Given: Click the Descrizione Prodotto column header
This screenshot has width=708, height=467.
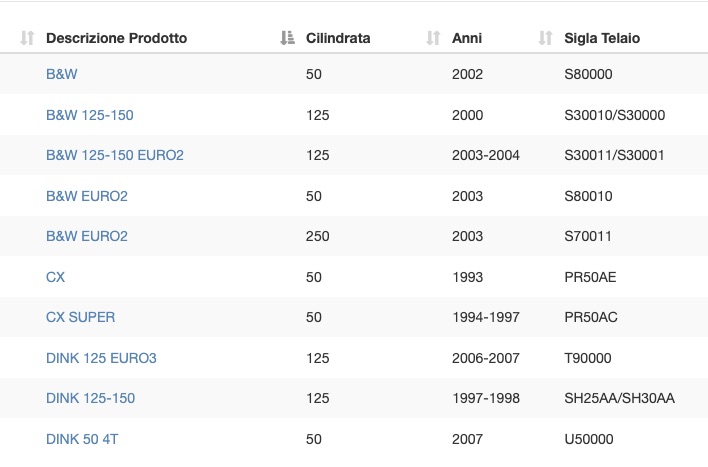Looking at the screenshot, I should point(116,38).
